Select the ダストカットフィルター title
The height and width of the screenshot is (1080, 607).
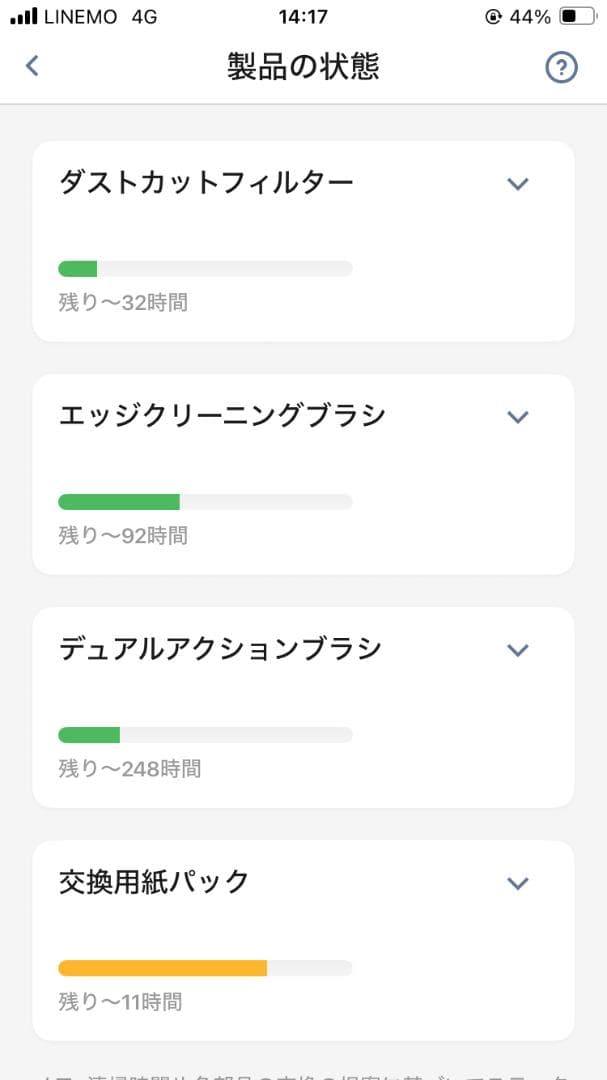coord(206,183)
